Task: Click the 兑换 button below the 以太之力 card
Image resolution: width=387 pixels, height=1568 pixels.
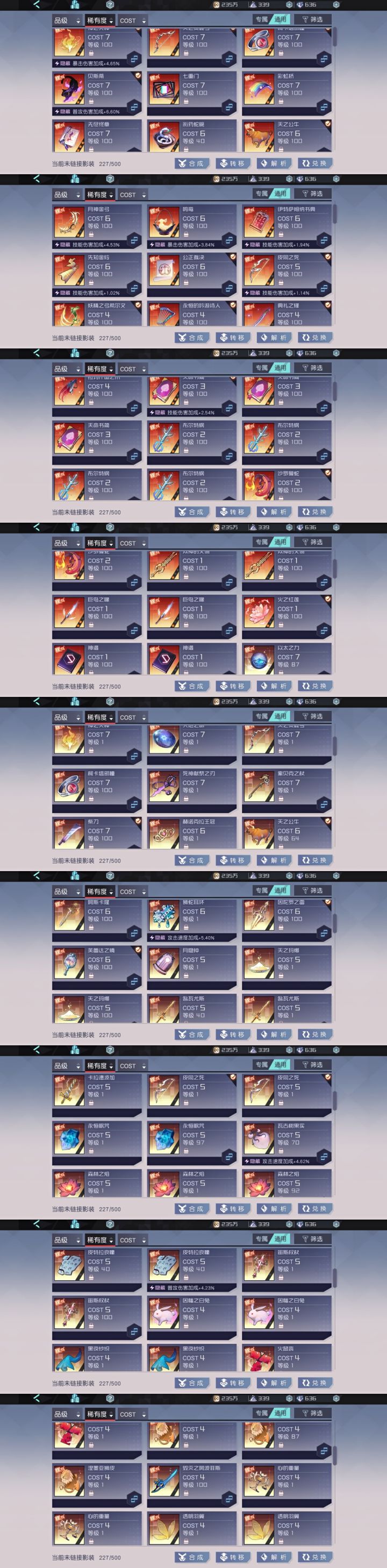Action: (315, 686)
